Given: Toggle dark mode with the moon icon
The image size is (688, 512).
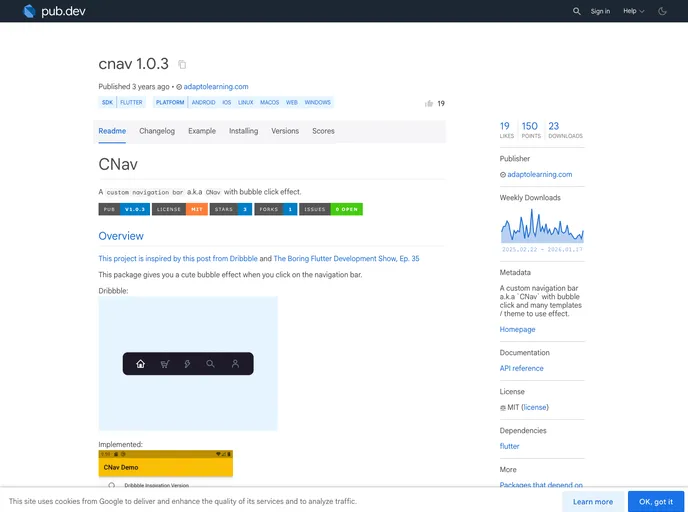Looking at the screenshot, I should point(662,11).
